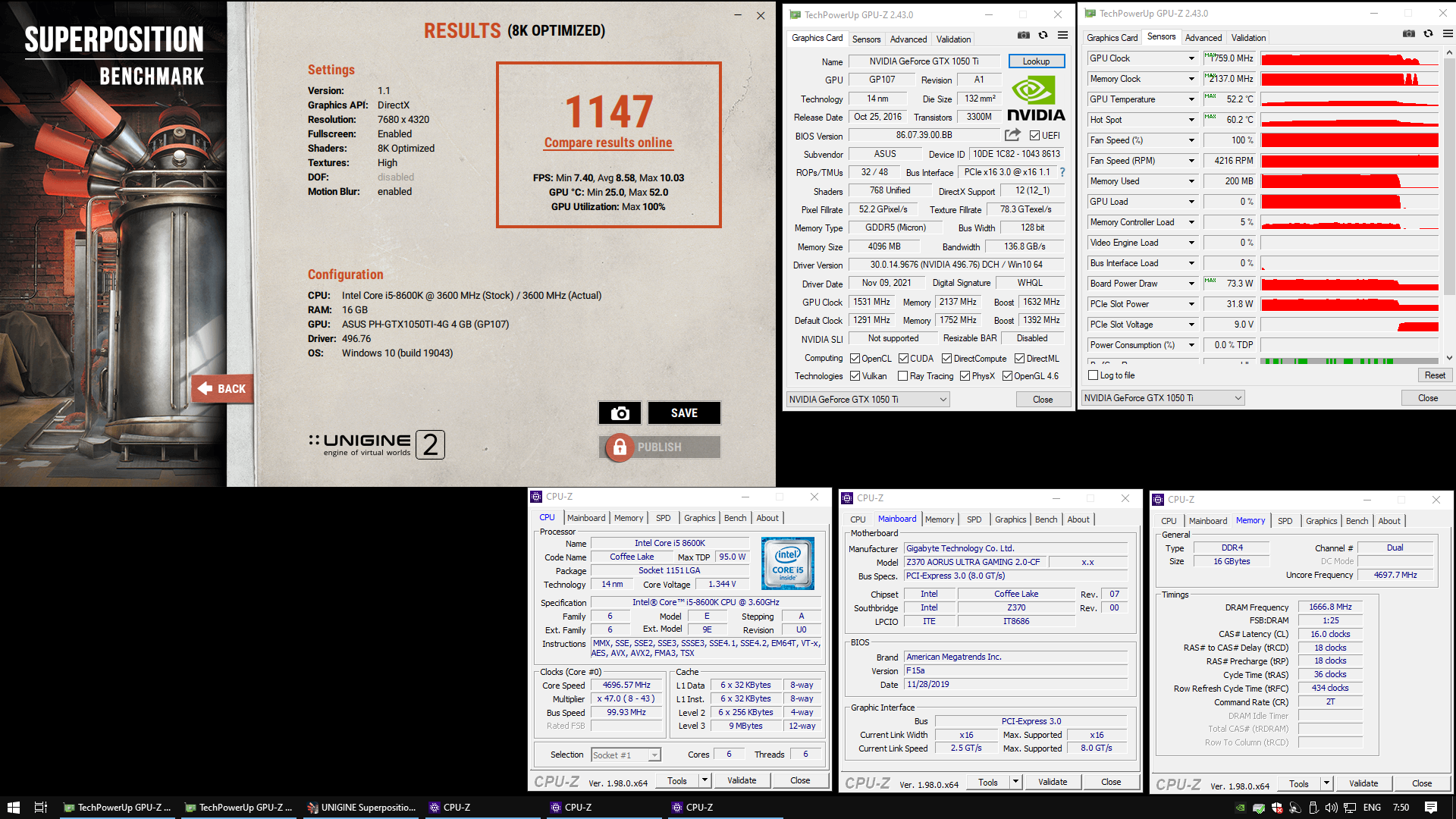Click the refresh icon in GPU-Z Sensors window
The image size is (1456, 819).
tap(1429, 33)
